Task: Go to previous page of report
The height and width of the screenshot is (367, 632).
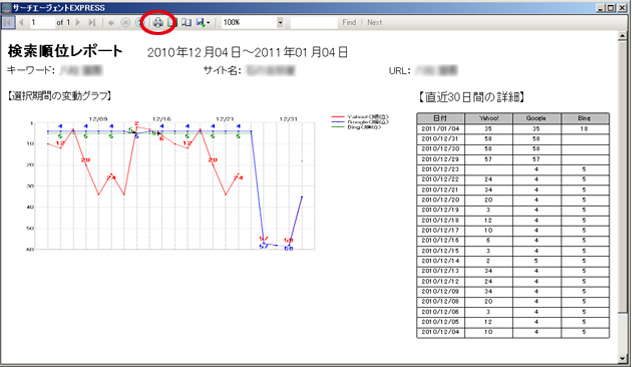Action: [21, 23]
